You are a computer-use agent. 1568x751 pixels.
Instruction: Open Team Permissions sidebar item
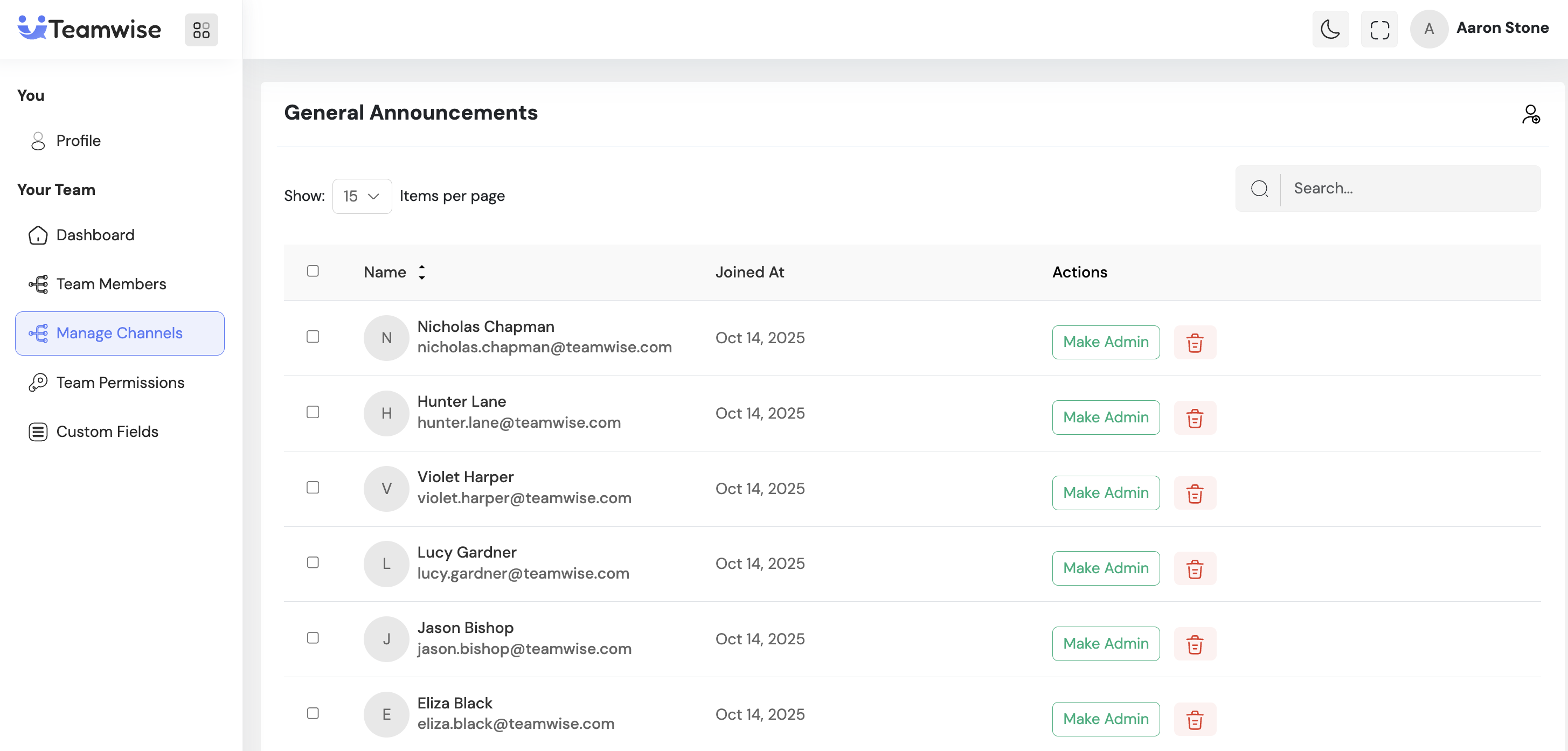[120, 382]
